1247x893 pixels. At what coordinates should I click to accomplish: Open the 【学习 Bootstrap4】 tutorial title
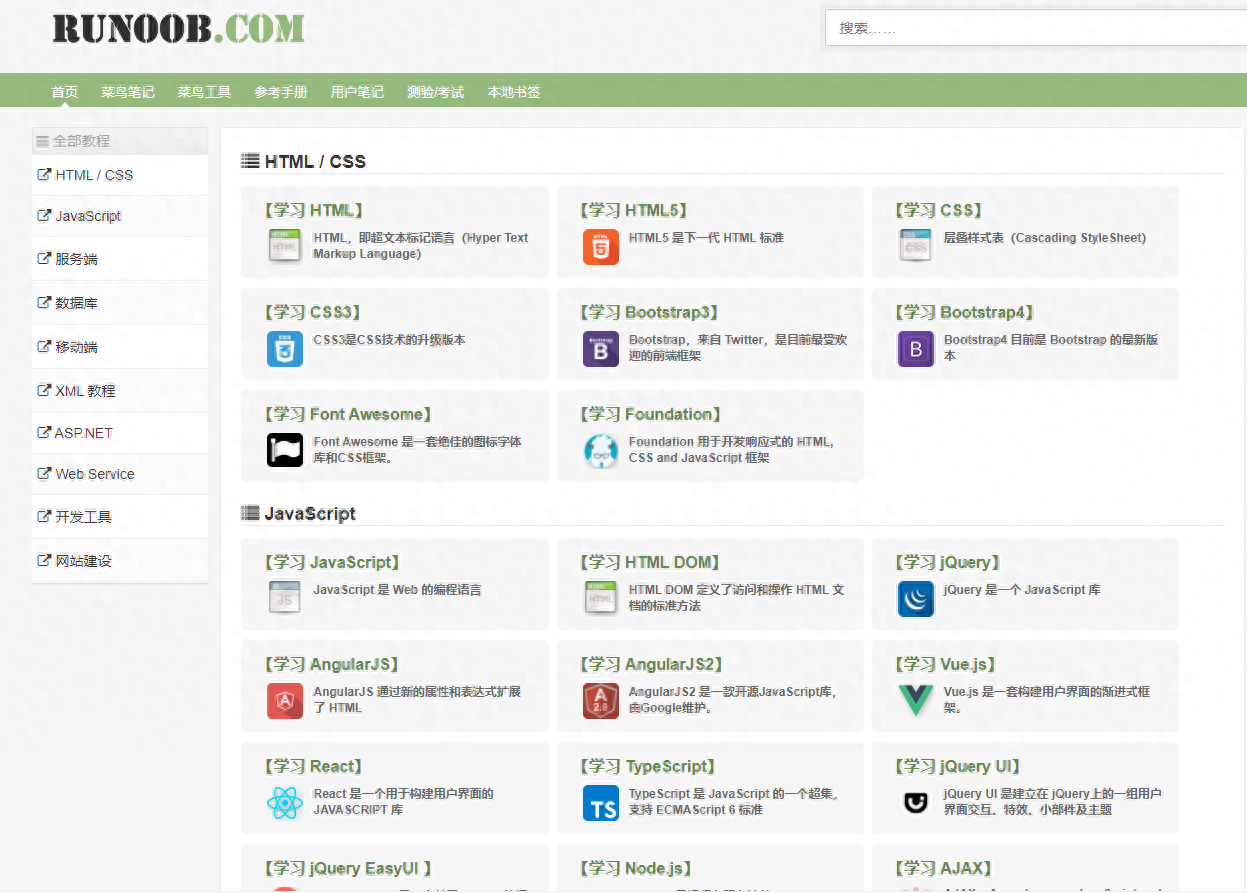click(965, 312)
